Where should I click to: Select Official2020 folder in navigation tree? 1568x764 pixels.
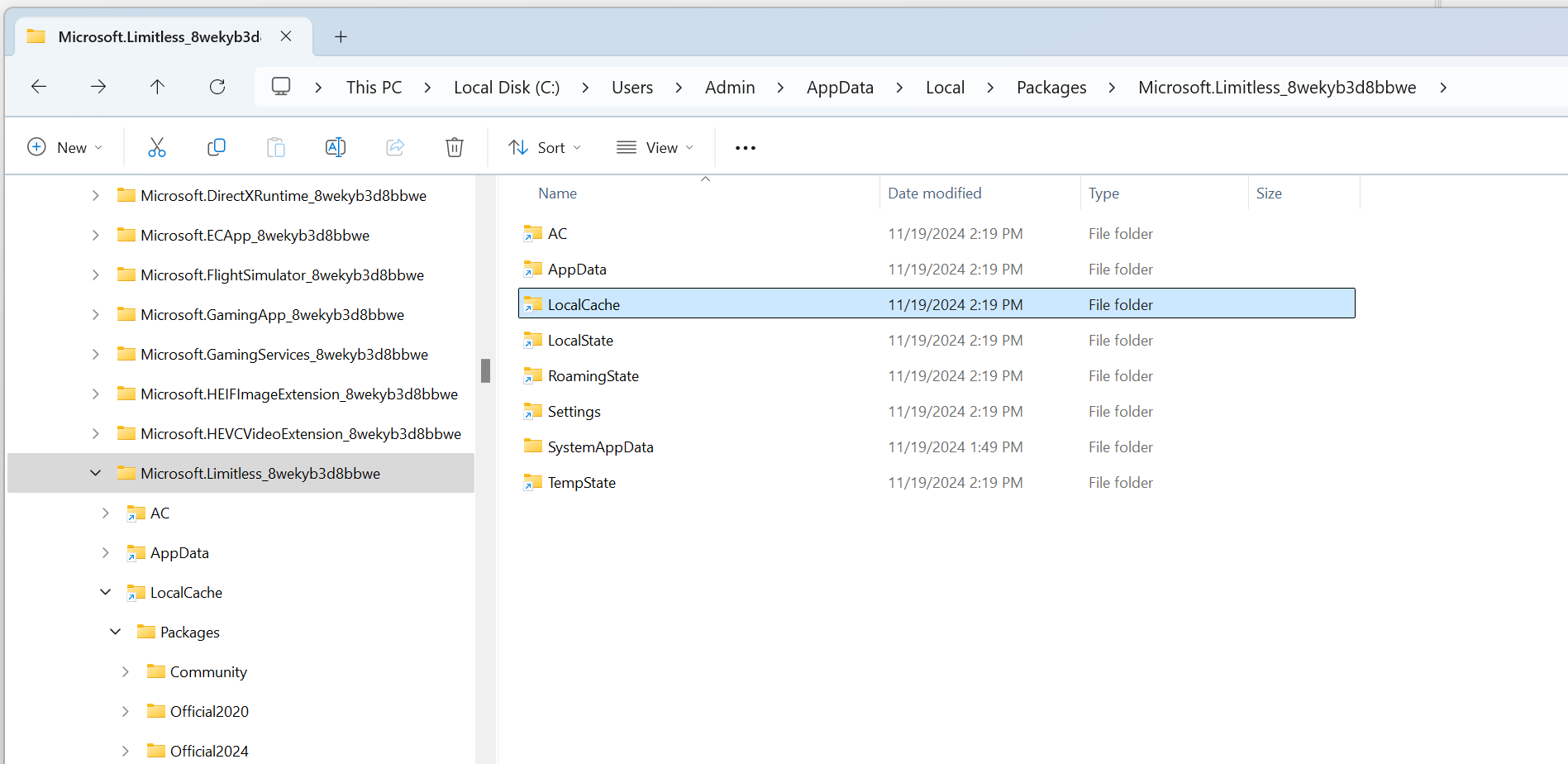(x=209, y=711)
